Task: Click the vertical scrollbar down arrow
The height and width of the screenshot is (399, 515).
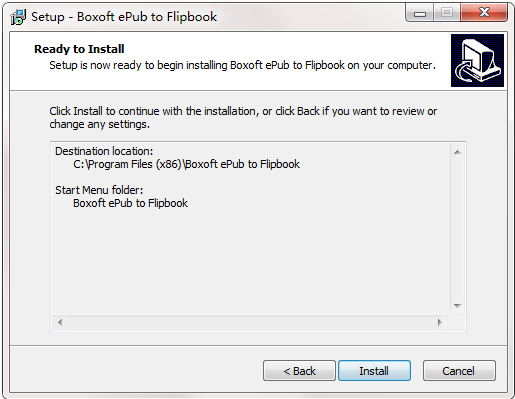Action: pyautogui.click(x=457, y=306)
